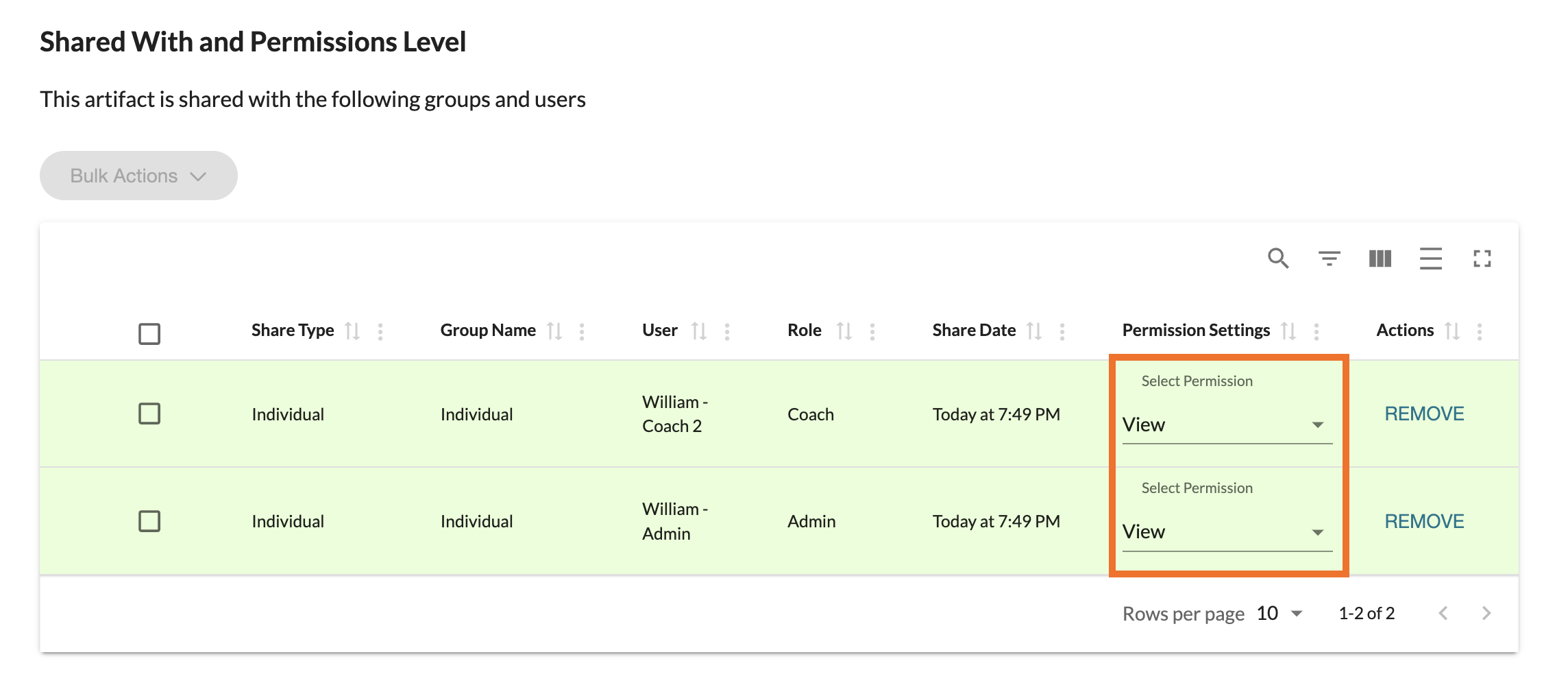The image size is (1568, 683).
Task: Click the search icon in table toolbar
Action: pyautogui.click(x=1278, y=259)
